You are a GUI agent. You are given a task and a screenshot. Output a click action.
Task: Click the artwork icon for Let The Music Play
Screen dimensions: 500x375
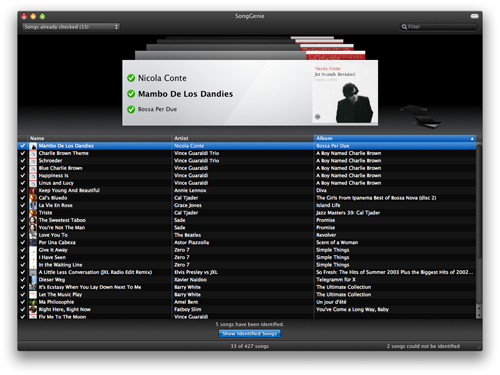(x=33, y=295)
